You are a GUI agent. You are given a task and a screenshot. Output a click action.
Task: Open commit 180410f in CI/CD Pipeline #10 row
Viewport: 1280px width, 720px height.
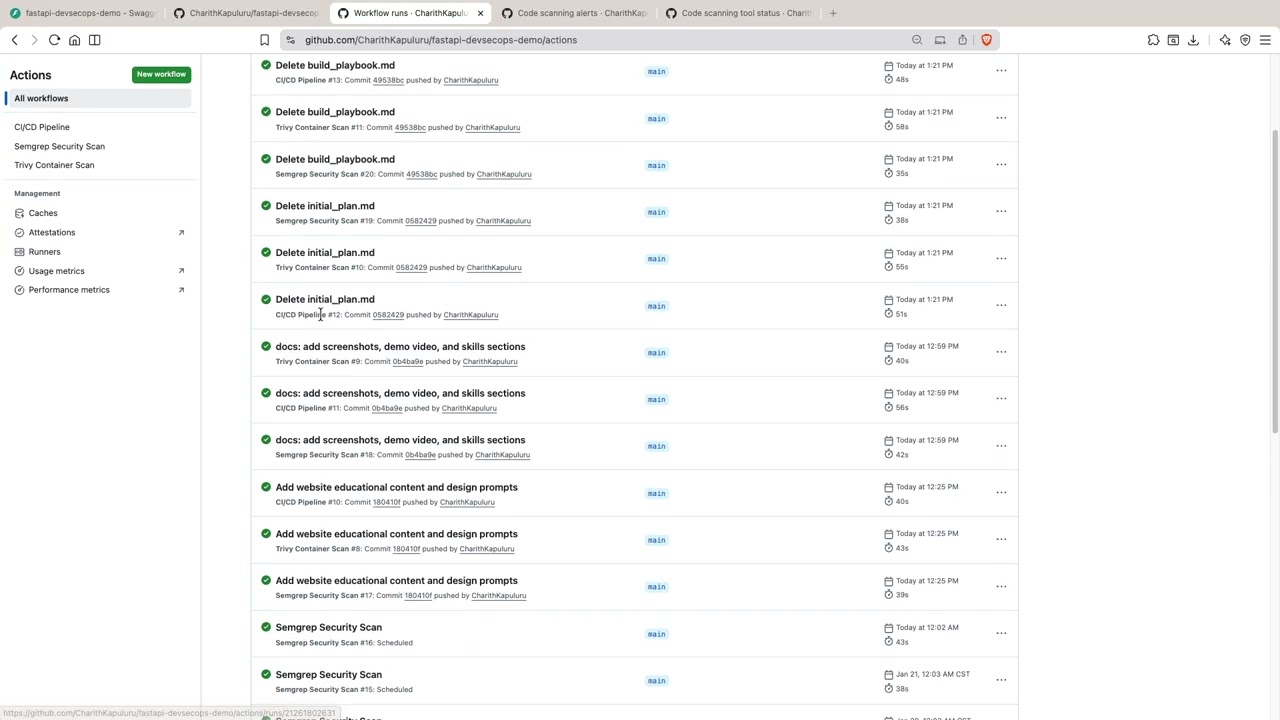click(x=386, y=502)
